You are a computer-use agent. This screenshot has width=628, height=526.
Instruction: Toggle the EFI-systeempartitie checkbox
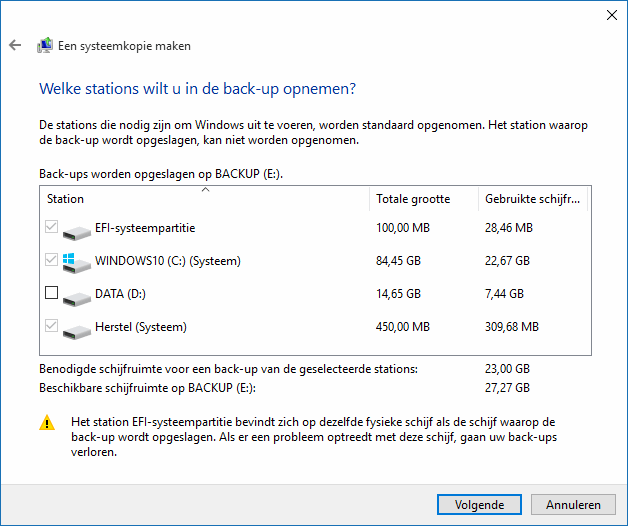(51, 227)
